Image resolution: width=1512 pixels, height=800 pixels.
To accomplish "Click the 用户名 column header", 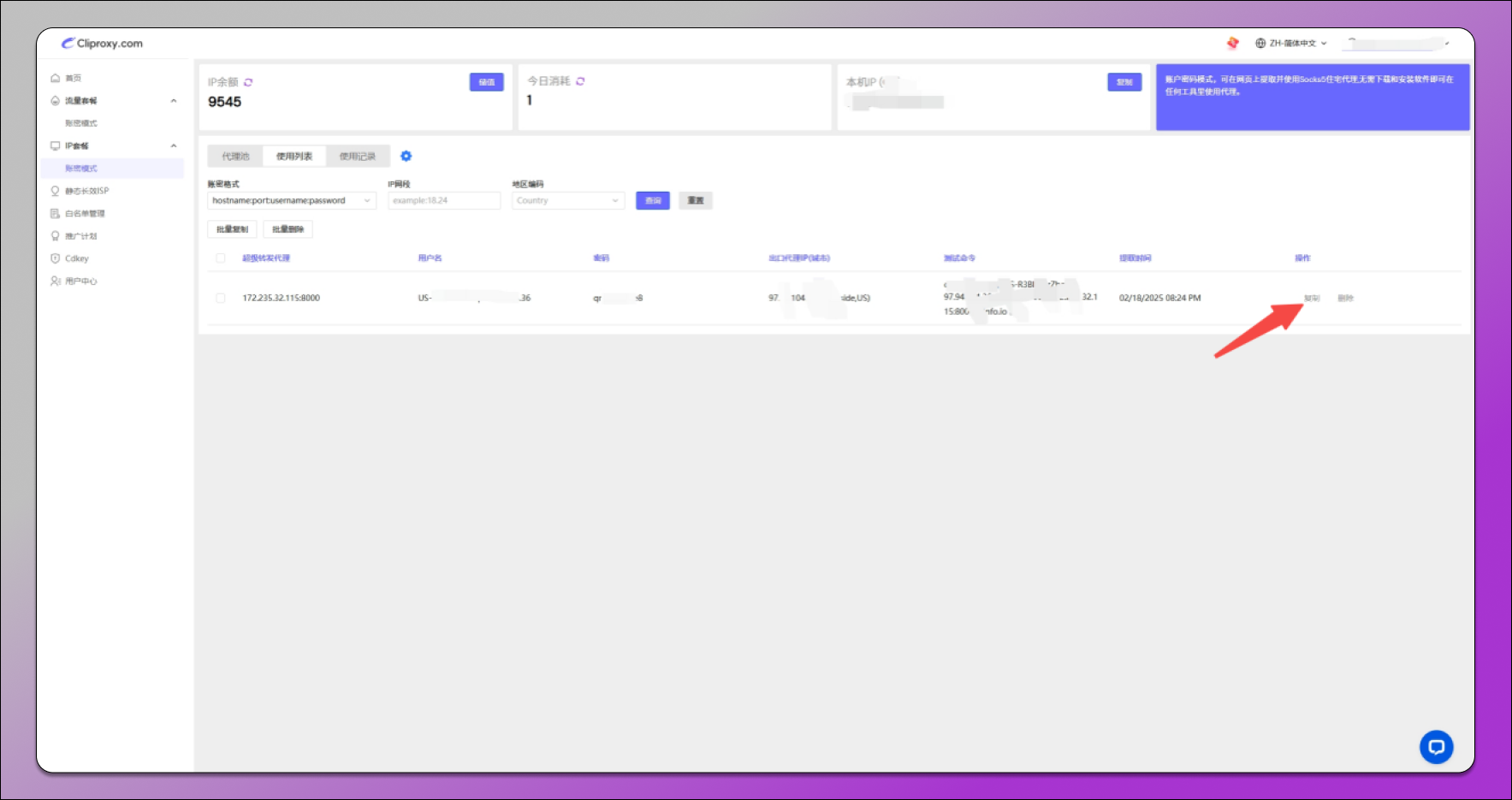I will [x=430, y=258].
